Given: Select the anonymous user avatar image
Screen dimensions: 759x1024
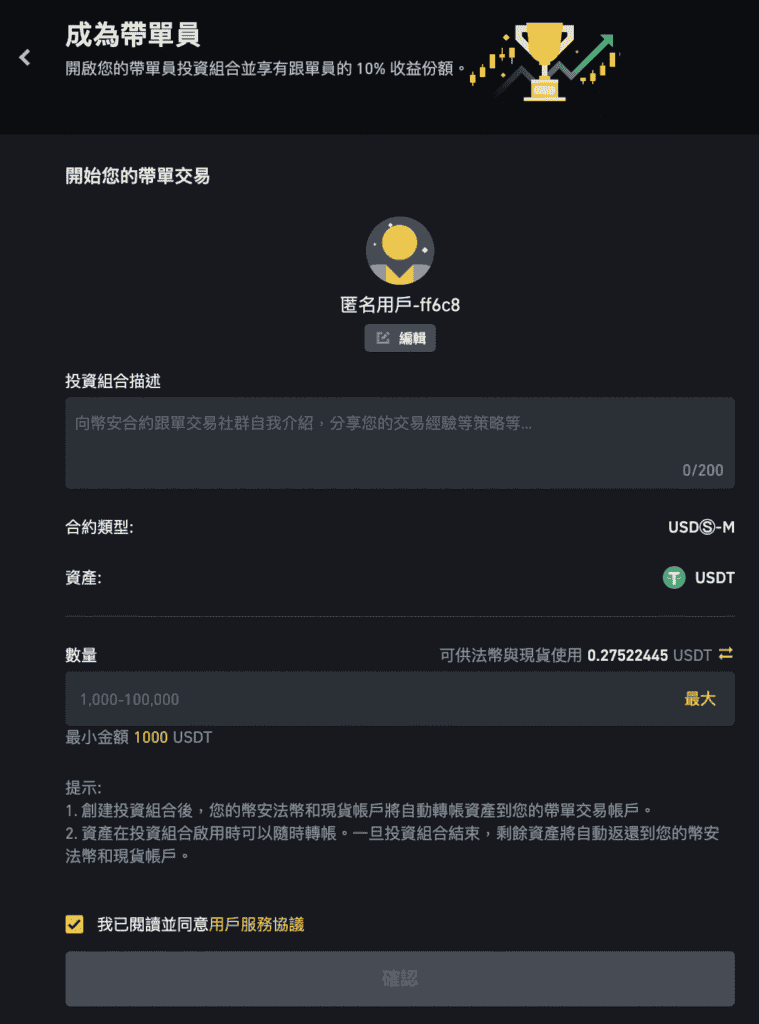Looking at the screenshot, I should pos(400,251).
